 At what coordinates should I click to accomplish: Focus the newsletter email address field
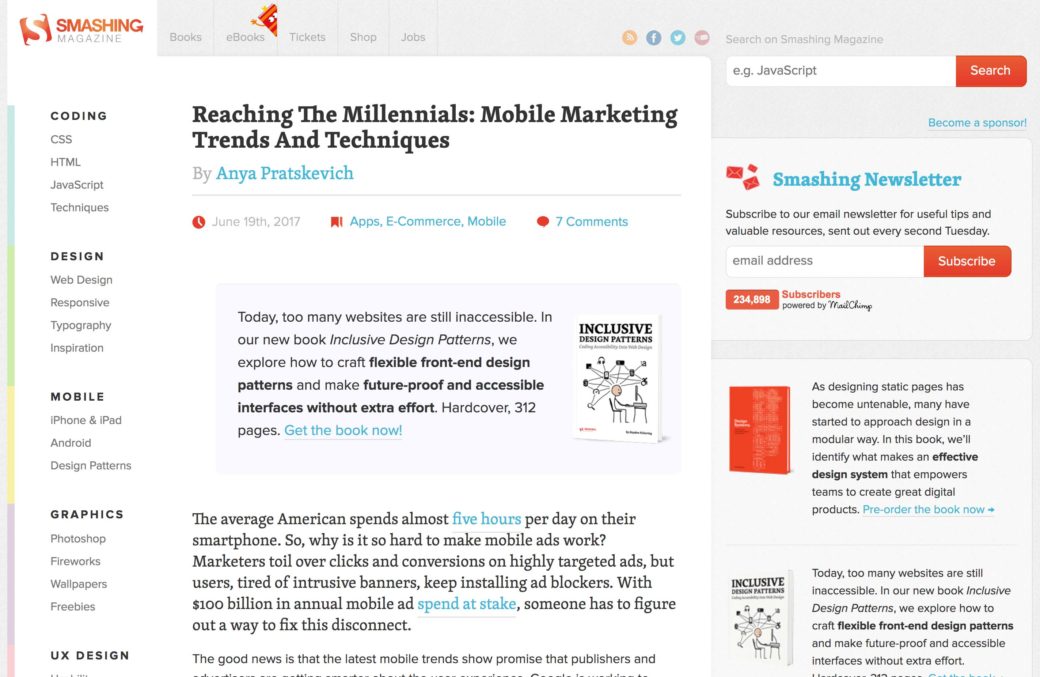click(x=824, y=261)
